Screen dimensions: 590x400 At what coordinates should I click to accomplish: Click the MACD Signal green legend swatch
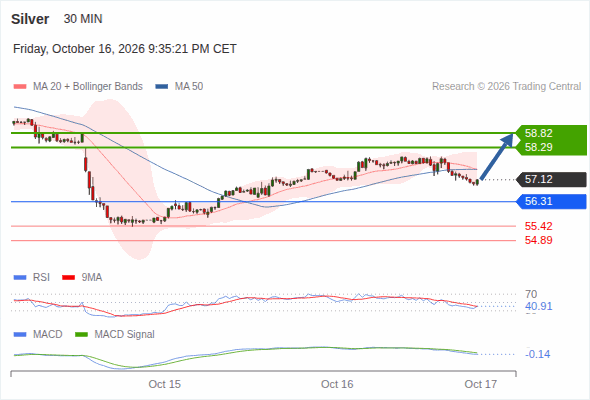pyautogui.click(x=81, y=335)
